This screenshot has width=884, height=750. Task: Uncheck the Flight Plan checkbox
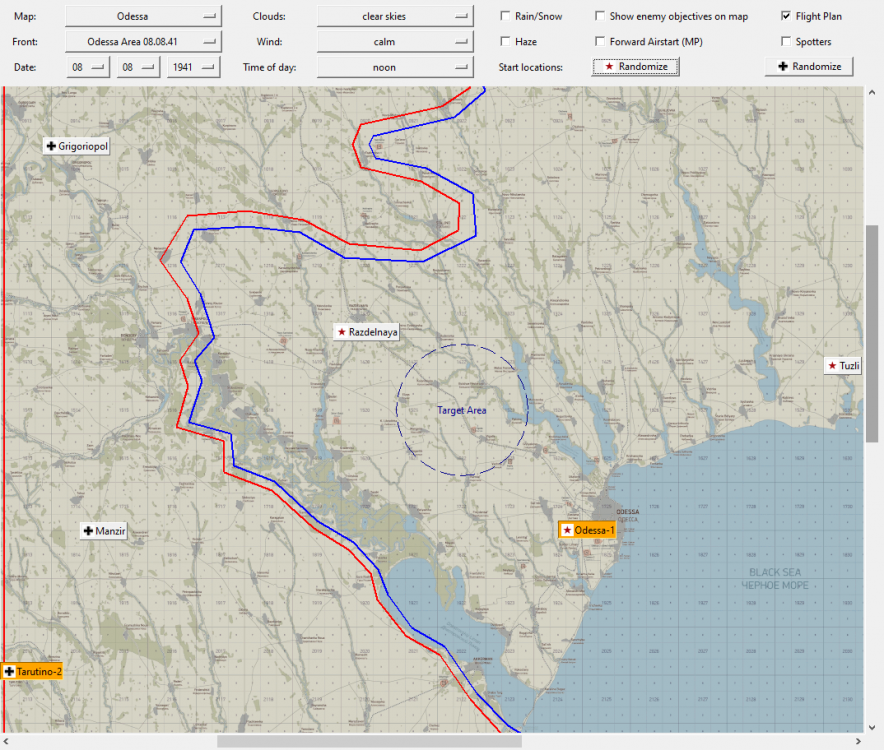tap(786, 16)
